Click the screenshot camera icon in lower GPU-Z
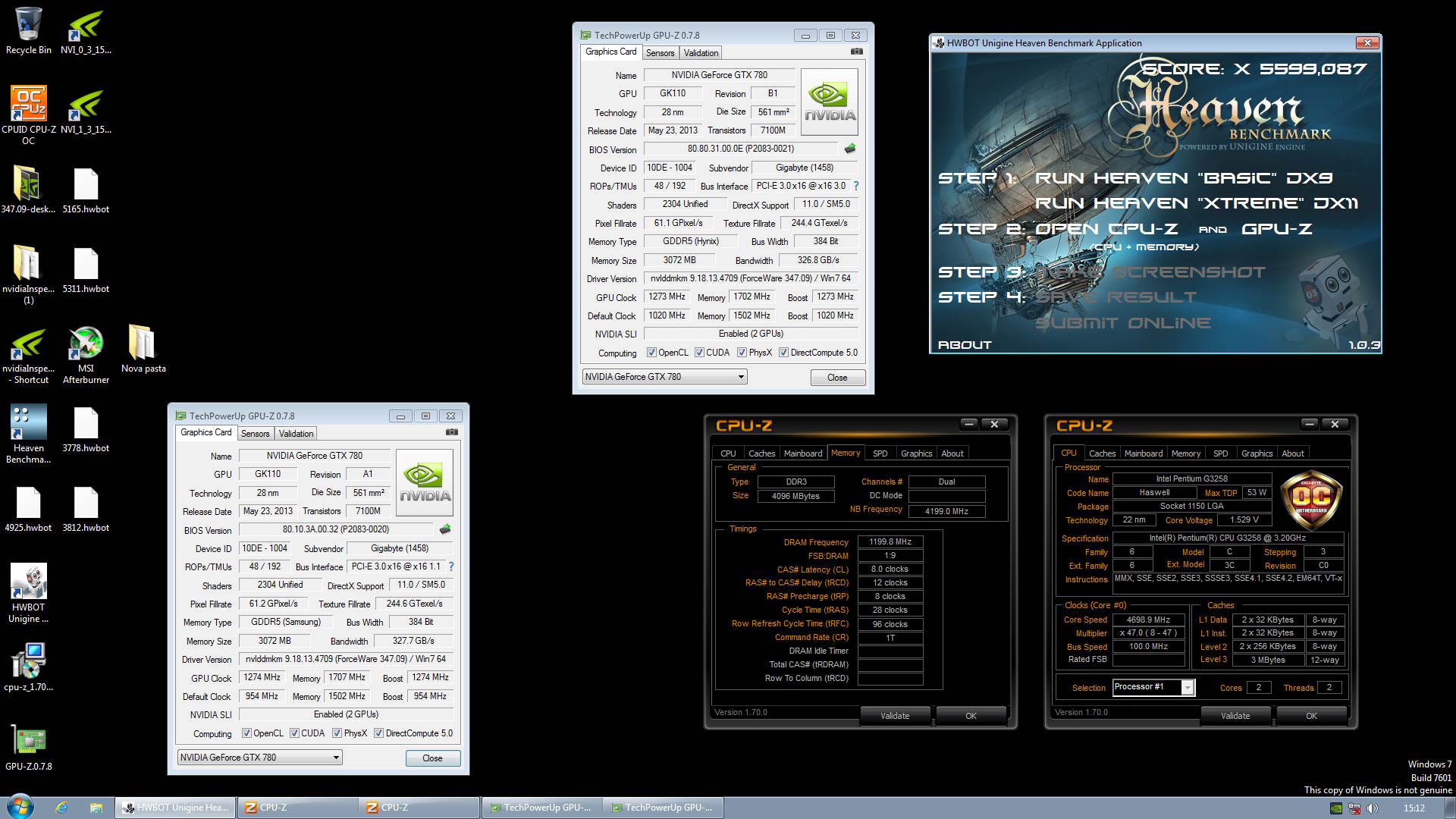1456x819 pixels. pyautogui.click(x=451, y=432)
